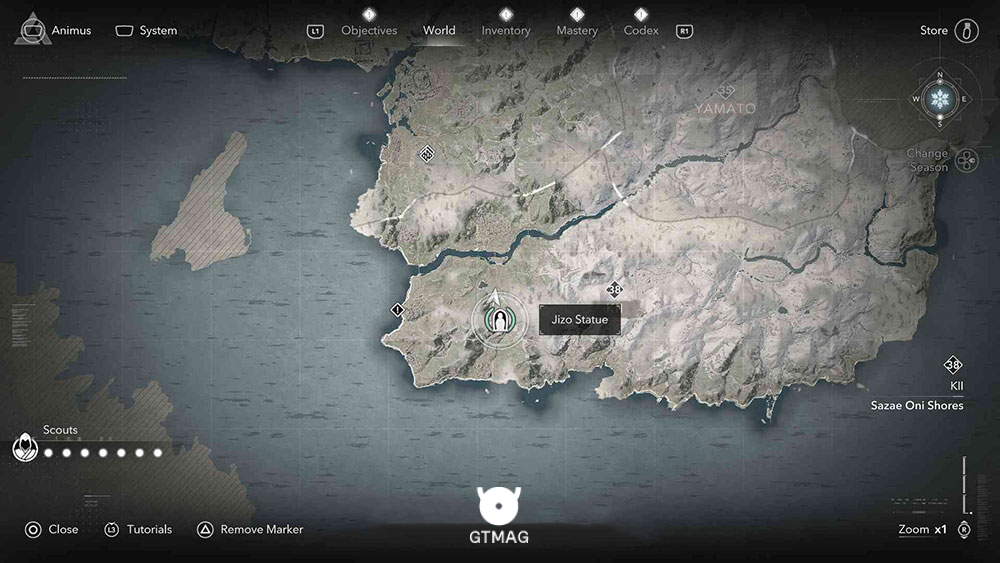
Task: Click the Zoom x1 control
Action: 922,529
